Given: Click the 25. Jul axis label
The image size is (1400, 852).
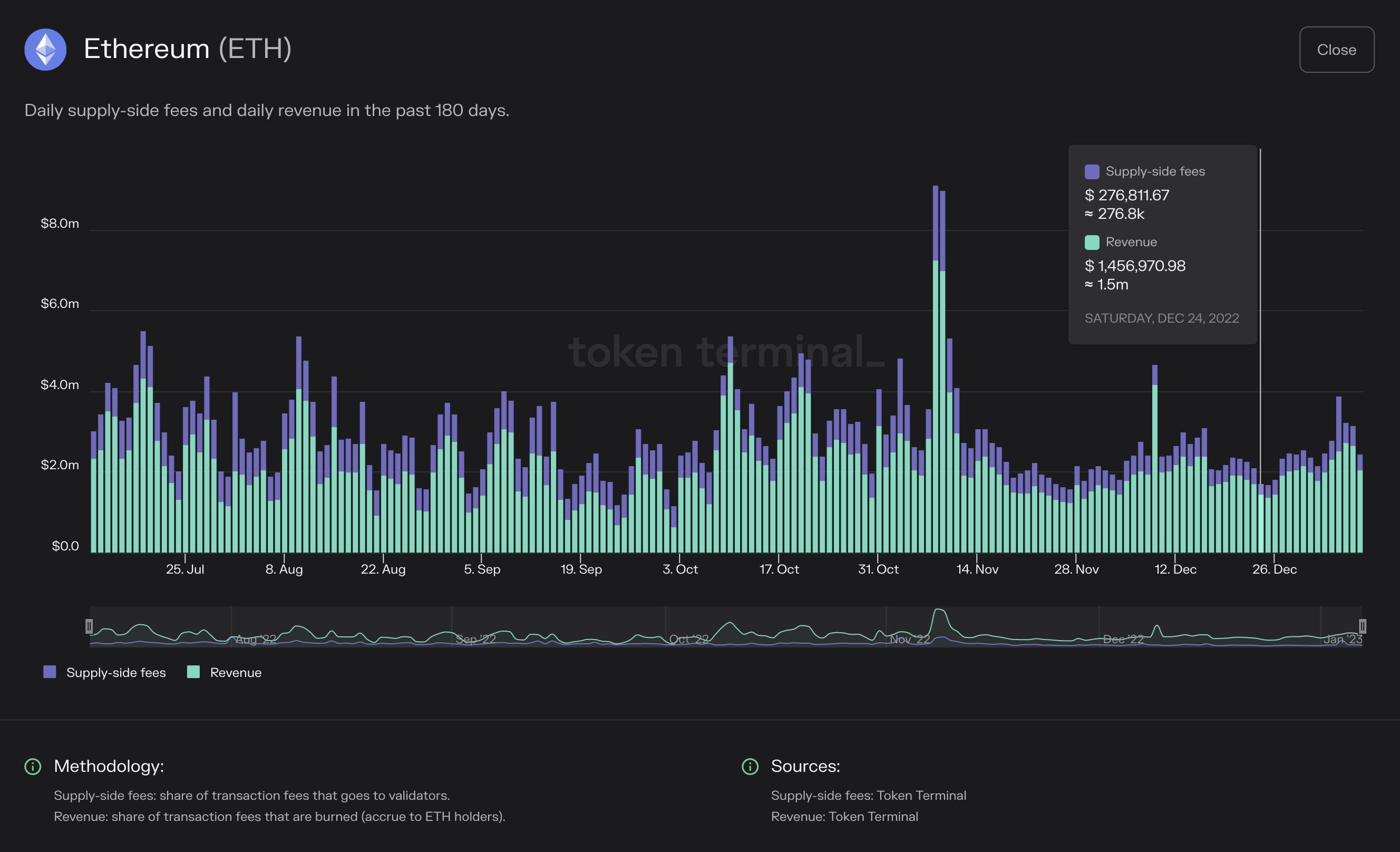Looking at the screenshot, I should tap(184, 569).
